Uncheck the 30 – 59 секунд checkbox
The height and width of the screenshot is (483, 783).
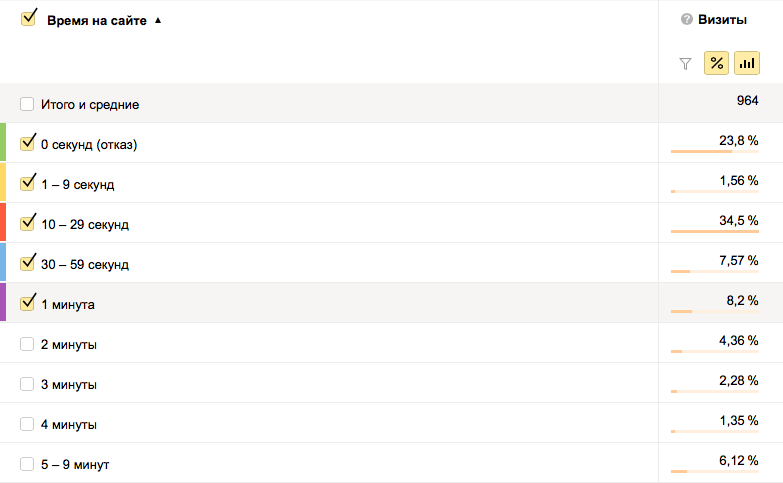point(27,263)
